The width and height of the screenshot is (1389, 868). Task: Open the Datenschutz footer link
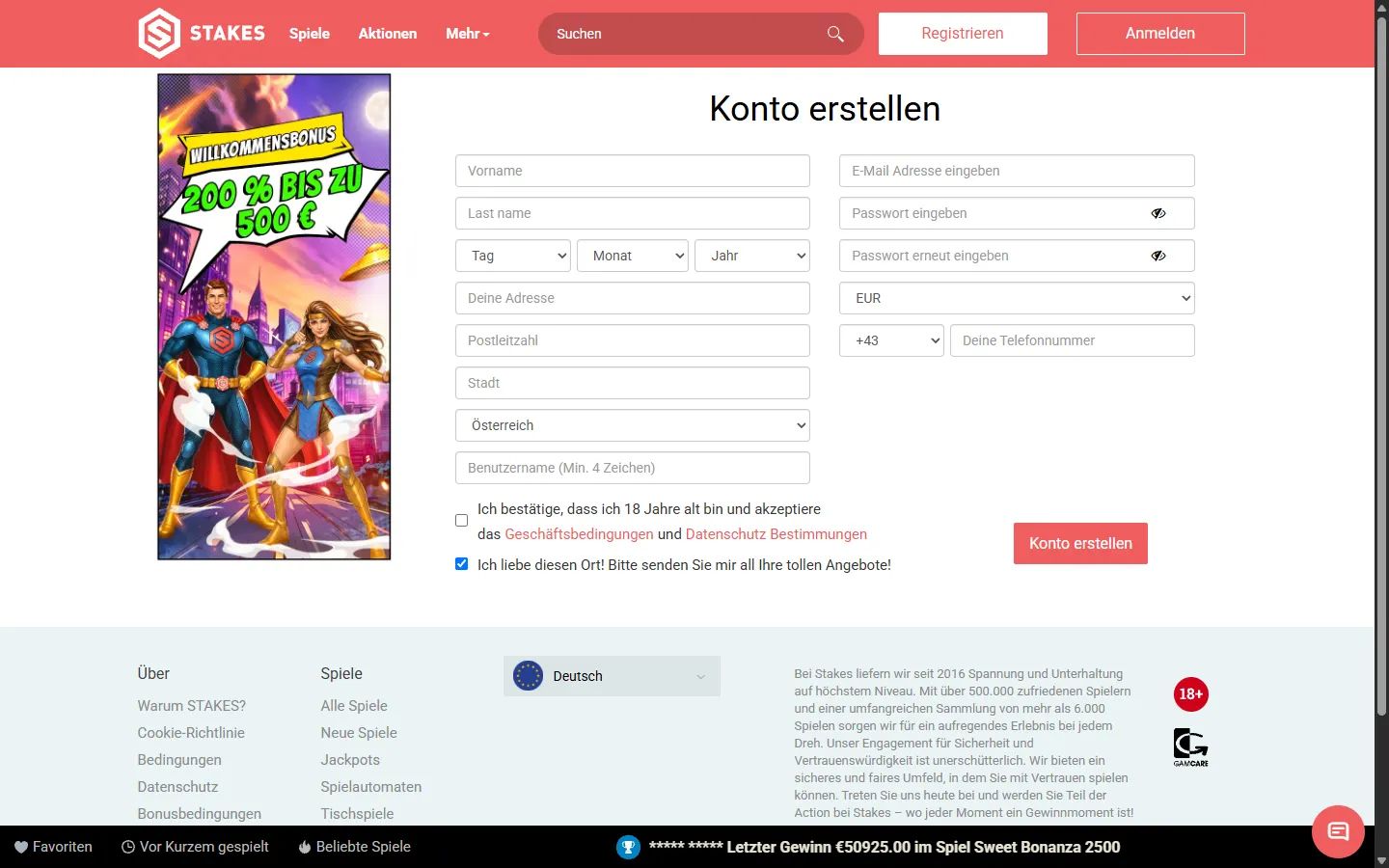tap(177, 787)
